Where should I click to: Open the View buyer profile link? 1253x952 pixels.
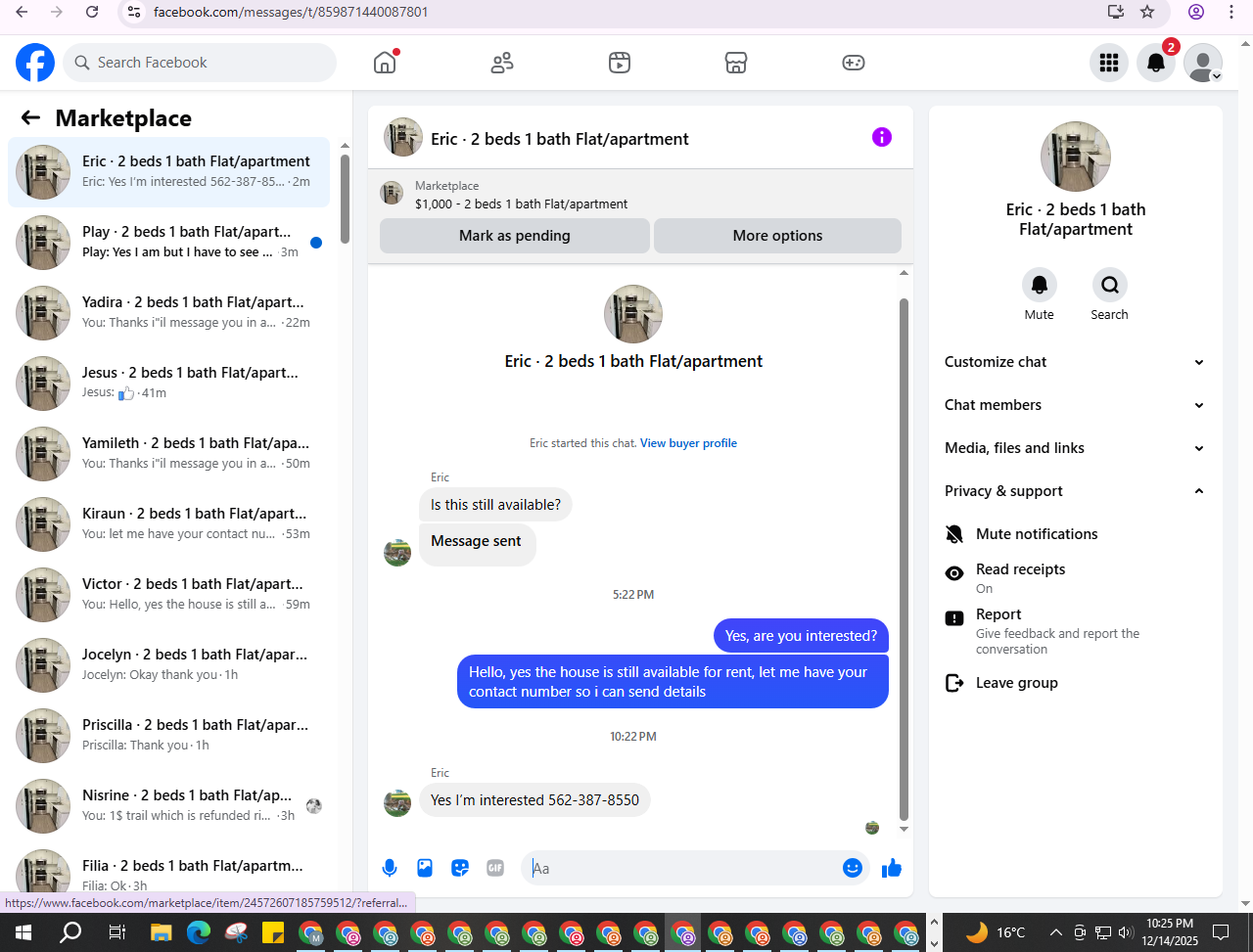click(x=688, y=443)
